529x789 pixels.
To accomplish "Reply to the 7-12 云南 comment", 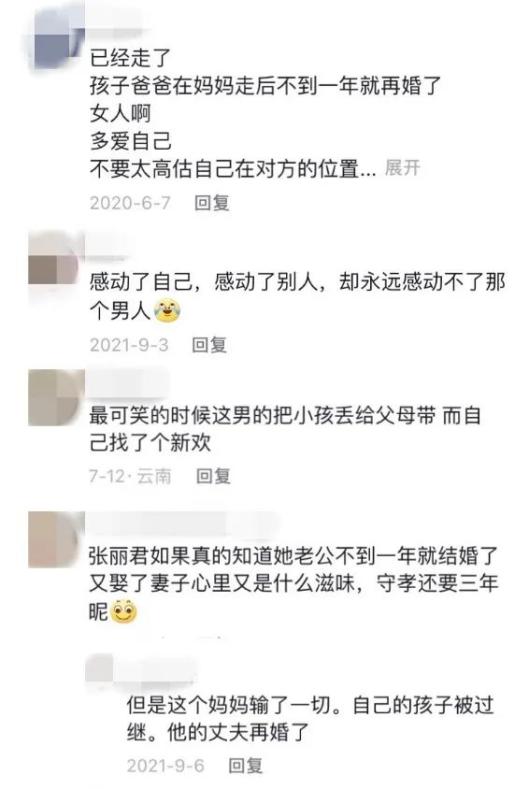I will (213, 476).
